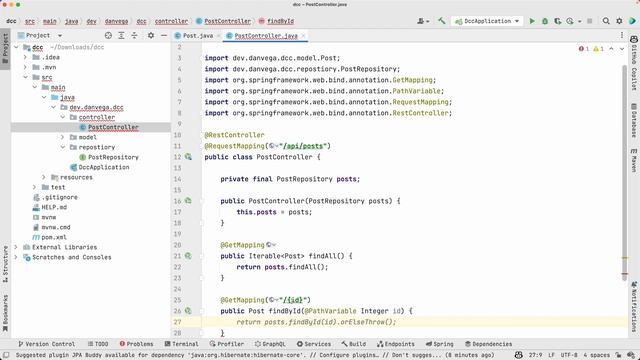Collapse all icon in Project panel header
The image size is (640, 360).
pos(134,36)
